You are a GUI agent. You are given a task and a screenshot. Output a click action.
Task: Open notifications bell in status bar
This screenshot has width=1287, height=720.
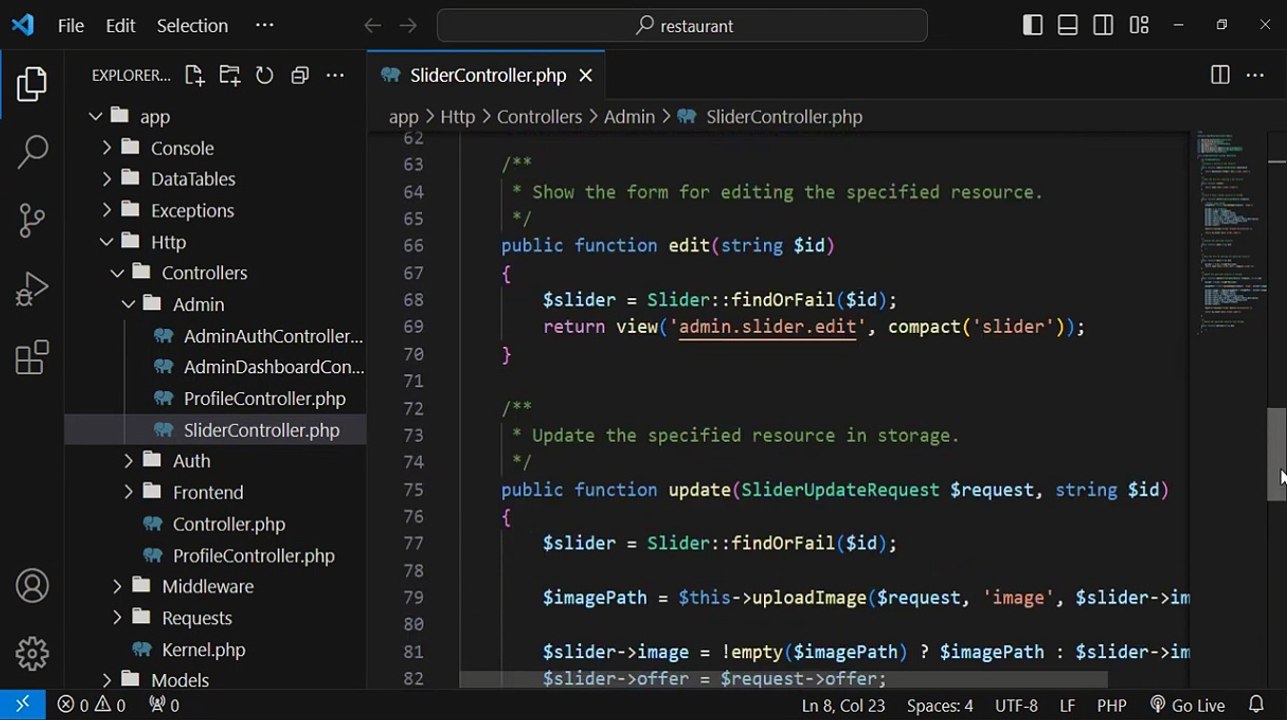[x=1257, y=705]
